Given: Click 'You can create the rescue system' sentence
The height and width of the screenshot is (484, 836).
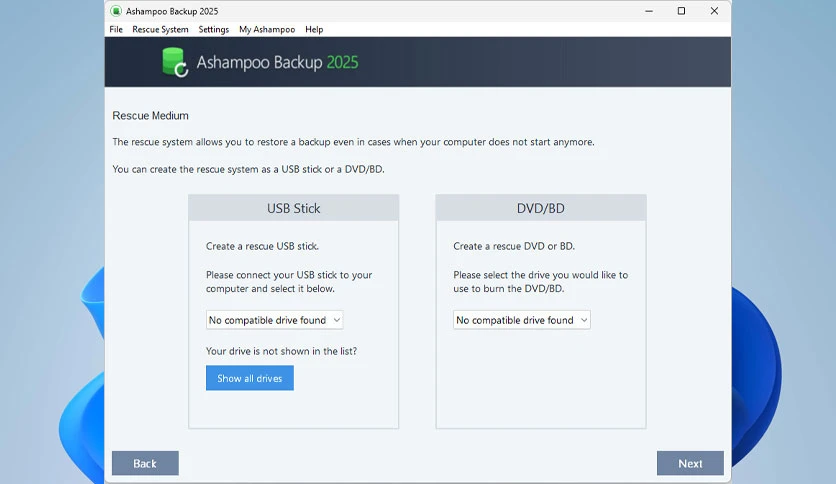Looking at the screenshot, I should click(x=248, y=169).
